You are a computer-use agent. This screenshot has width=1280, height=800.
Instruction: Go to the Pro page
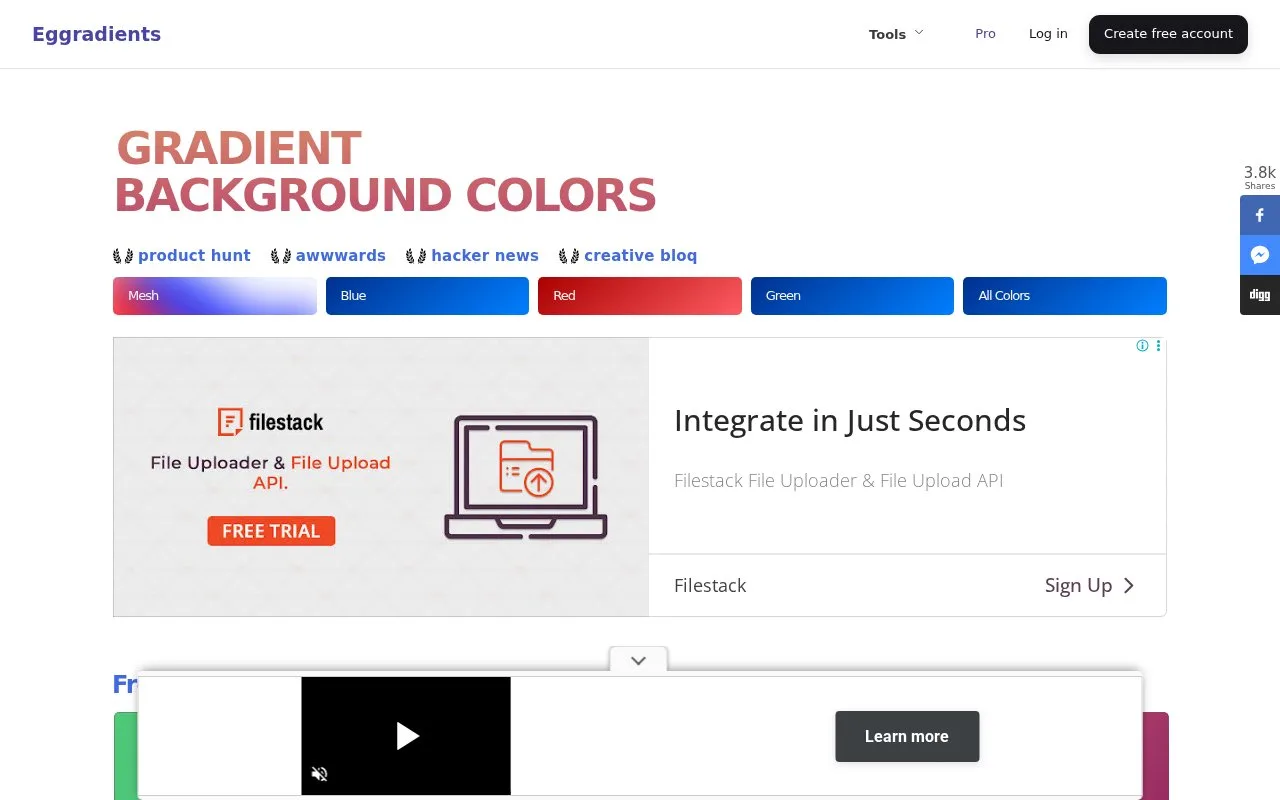pyautogui.click(x=985, y=34)
